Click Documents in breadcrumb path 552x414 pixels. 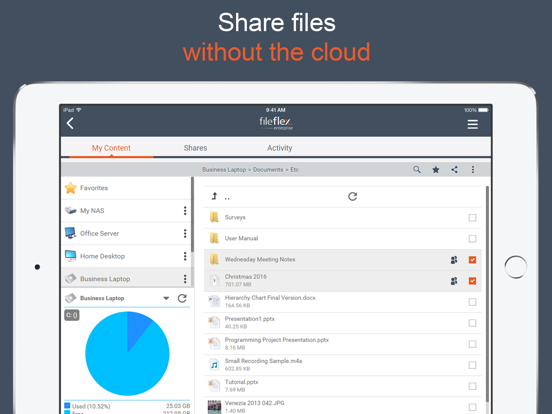coord(268,170)
